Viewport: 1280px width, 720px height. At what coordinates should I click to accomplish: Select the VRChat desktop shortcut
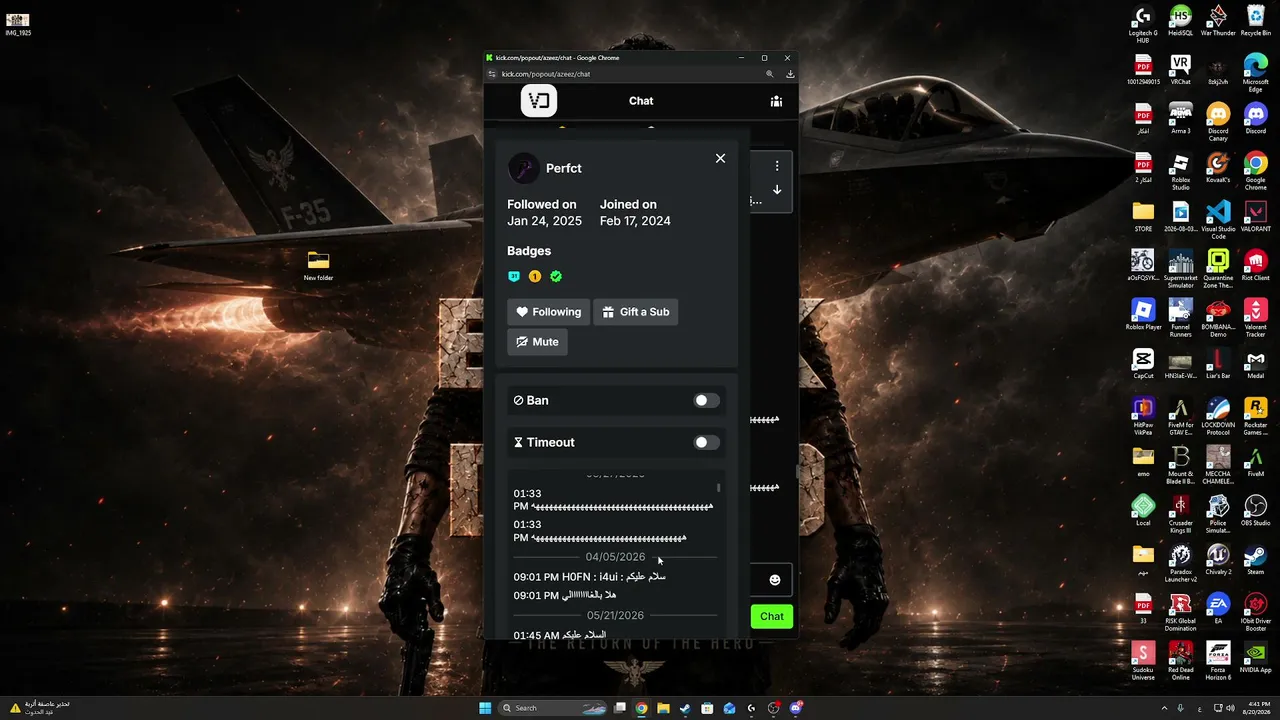(x=1181, y=70)
